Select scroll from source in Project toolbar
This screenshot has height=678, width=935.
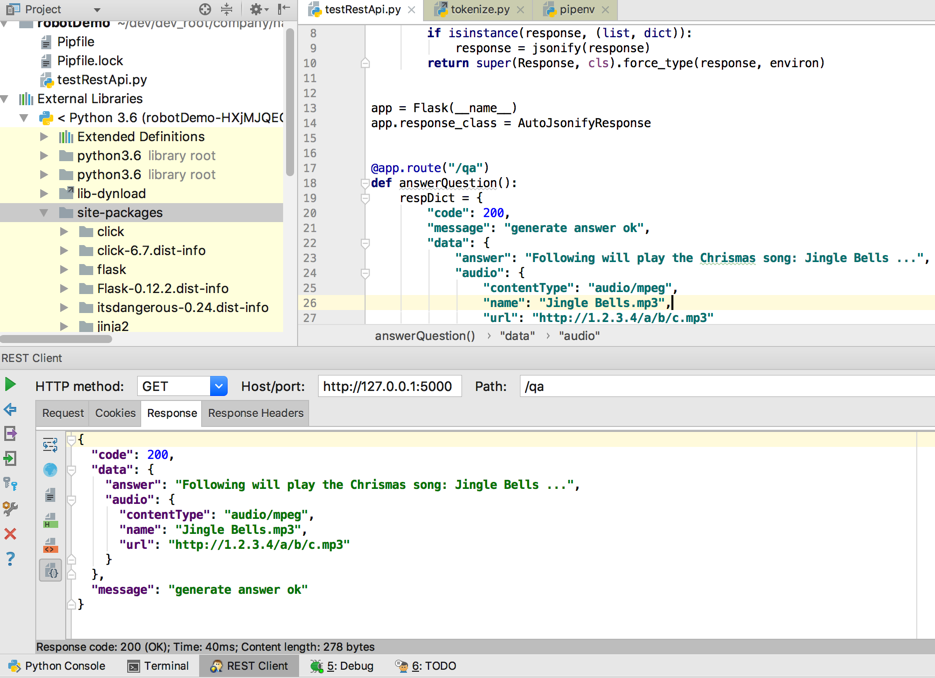(x=203, y=8)
